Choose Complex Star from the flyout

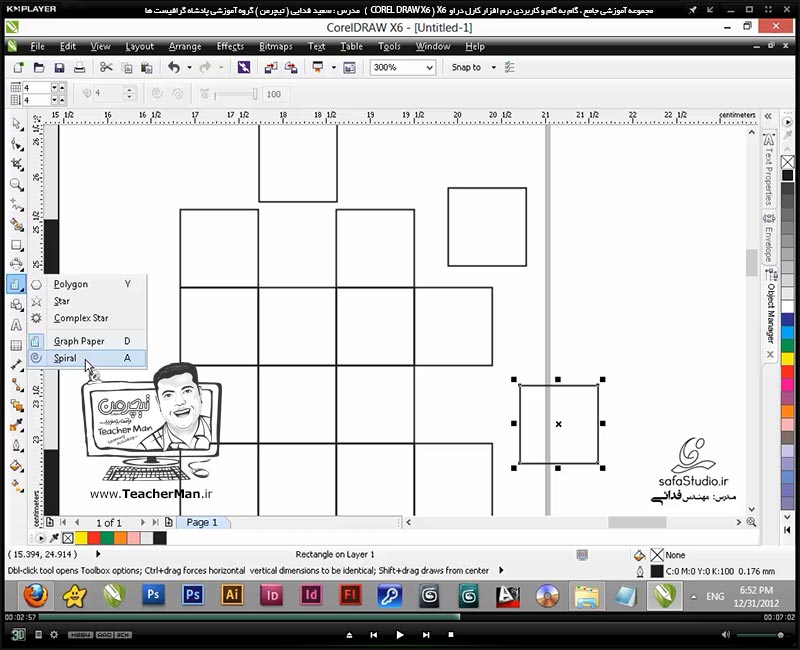click(x=87, y=318)
